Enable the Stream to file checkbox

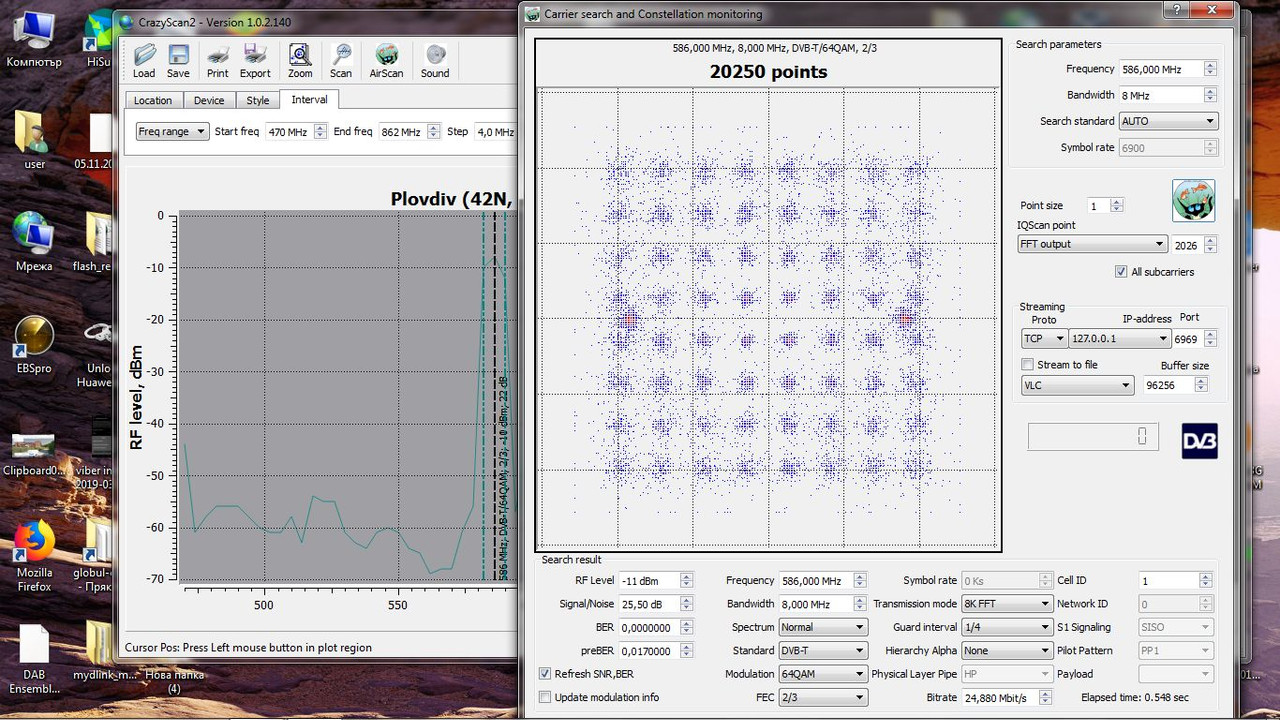point(1027,365)
